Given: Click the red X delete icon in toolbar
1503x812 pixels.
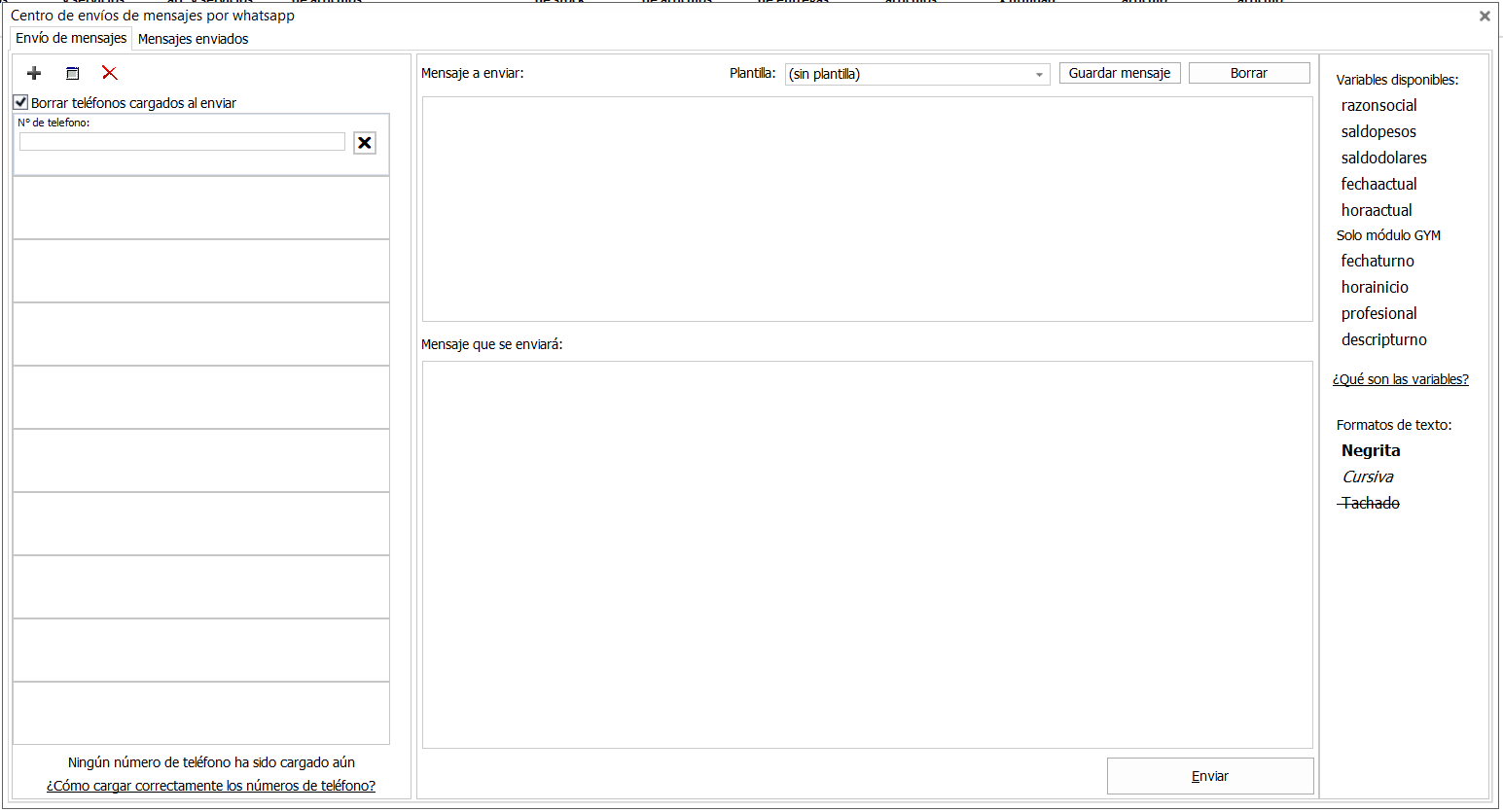Looking at the screenshot, I should coord(110,73).
